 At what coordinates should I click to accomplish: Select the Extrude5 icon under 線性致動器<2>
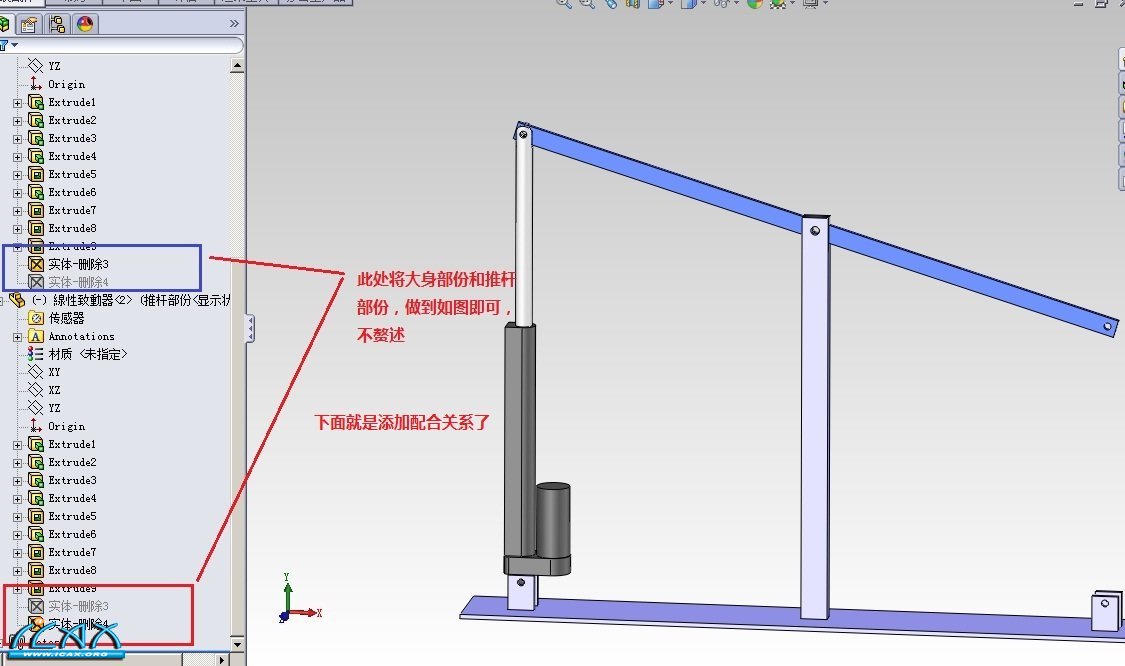click(x=36, y=516)
